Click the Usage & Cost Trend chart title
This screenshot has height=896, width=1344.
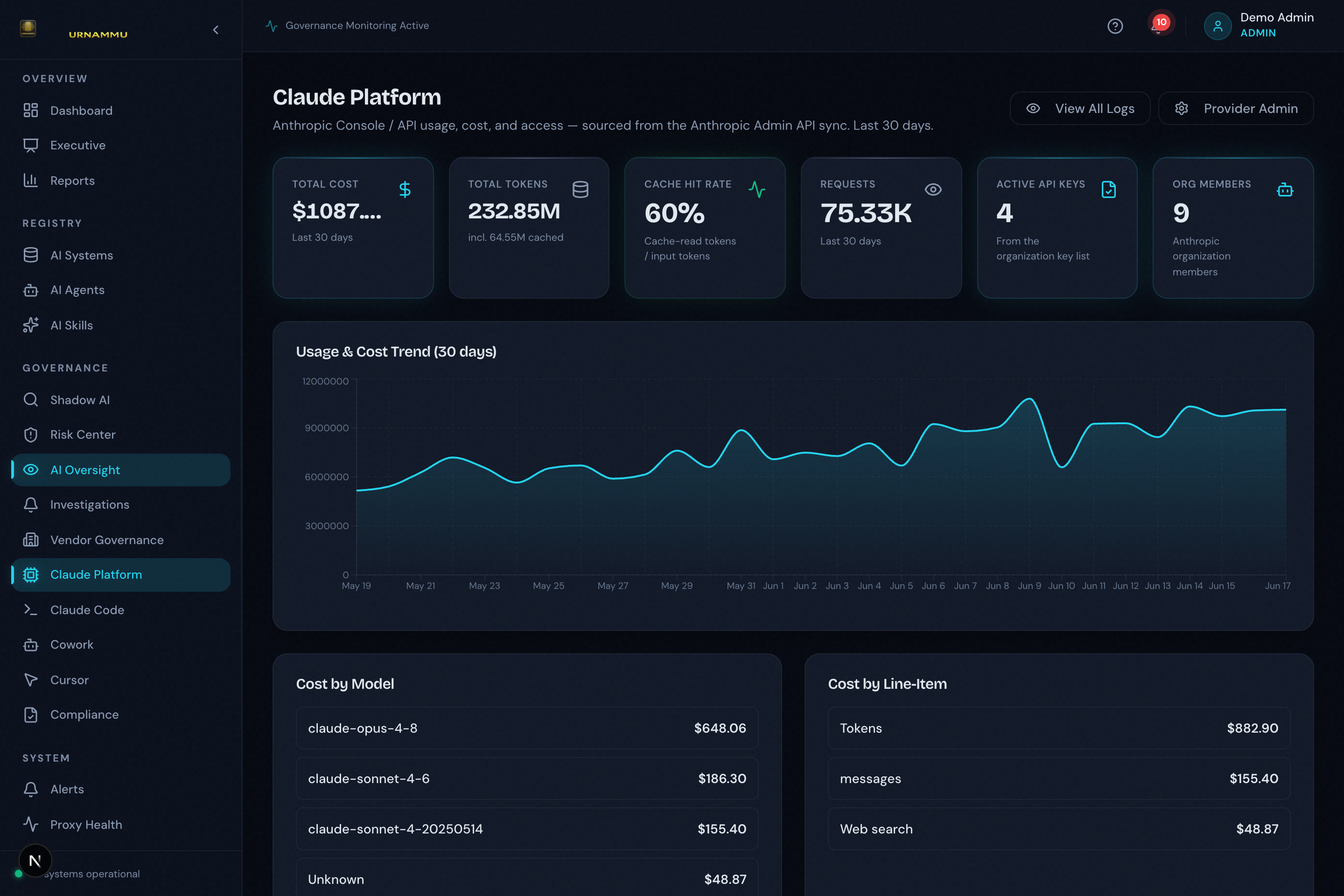[396, 351]
